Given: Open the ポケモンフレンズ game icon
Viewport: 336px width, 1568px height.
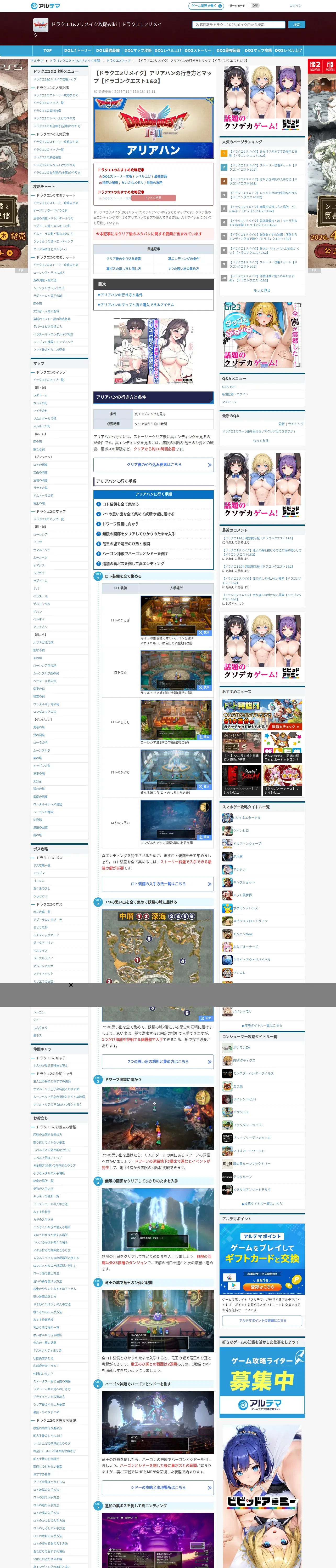Looking at the screenshot, I should pos(227,908).
